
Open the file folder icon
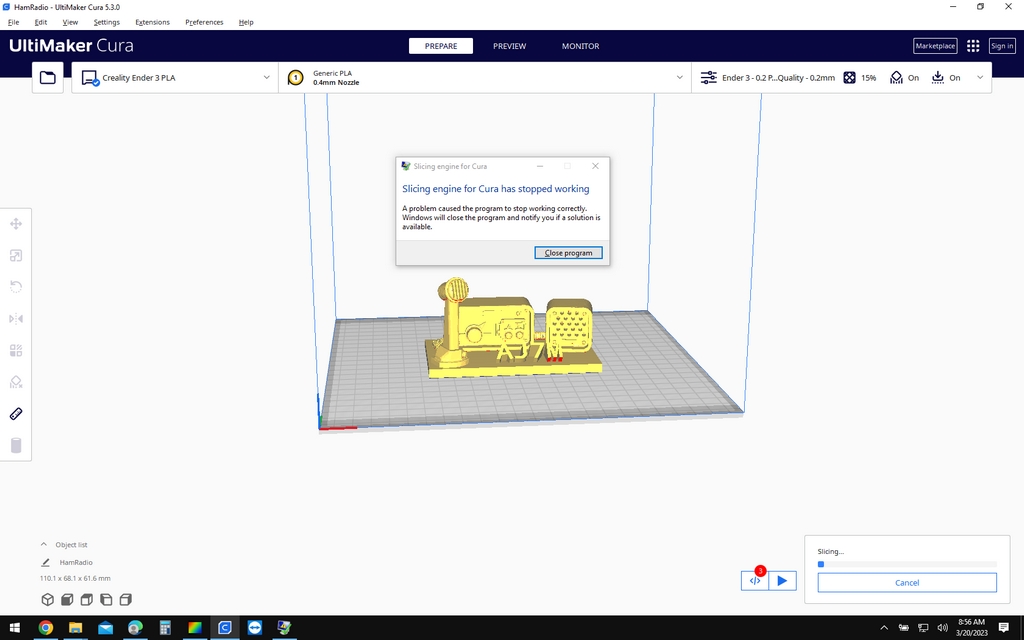coord(48,78)
